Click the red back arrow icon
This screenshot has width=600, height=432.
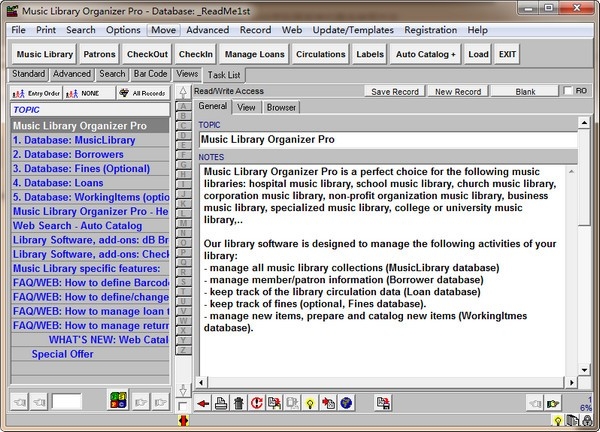pos(203,403)
